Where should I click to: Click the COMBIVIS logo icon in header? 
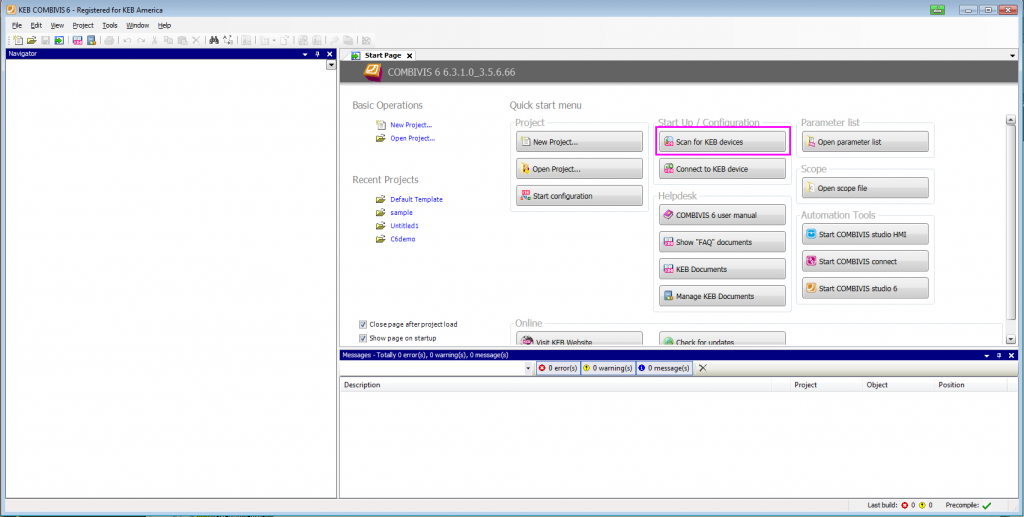point(372,72)
